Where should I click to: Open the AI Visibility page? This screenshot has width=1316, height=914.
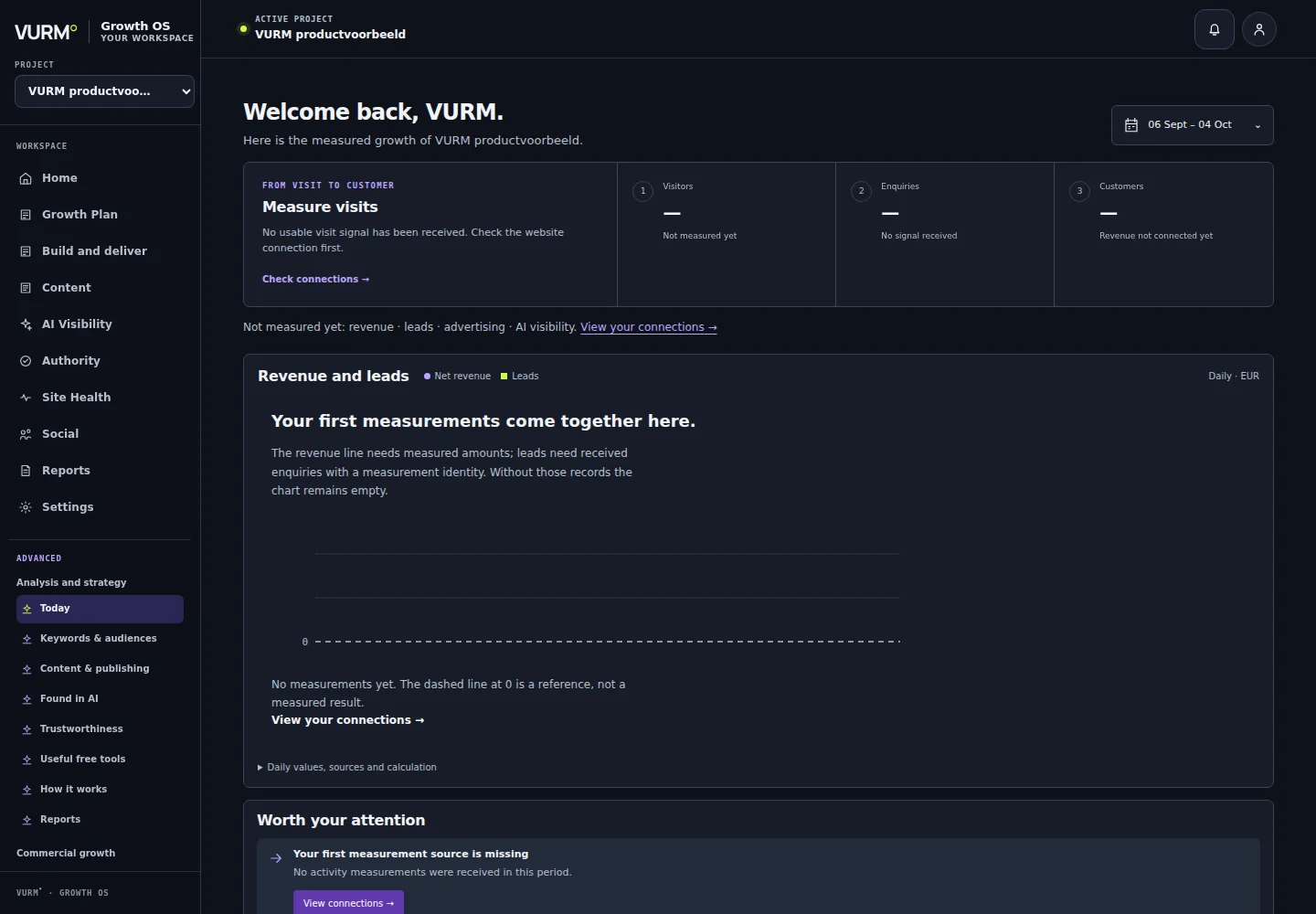(x=100, y=324)
